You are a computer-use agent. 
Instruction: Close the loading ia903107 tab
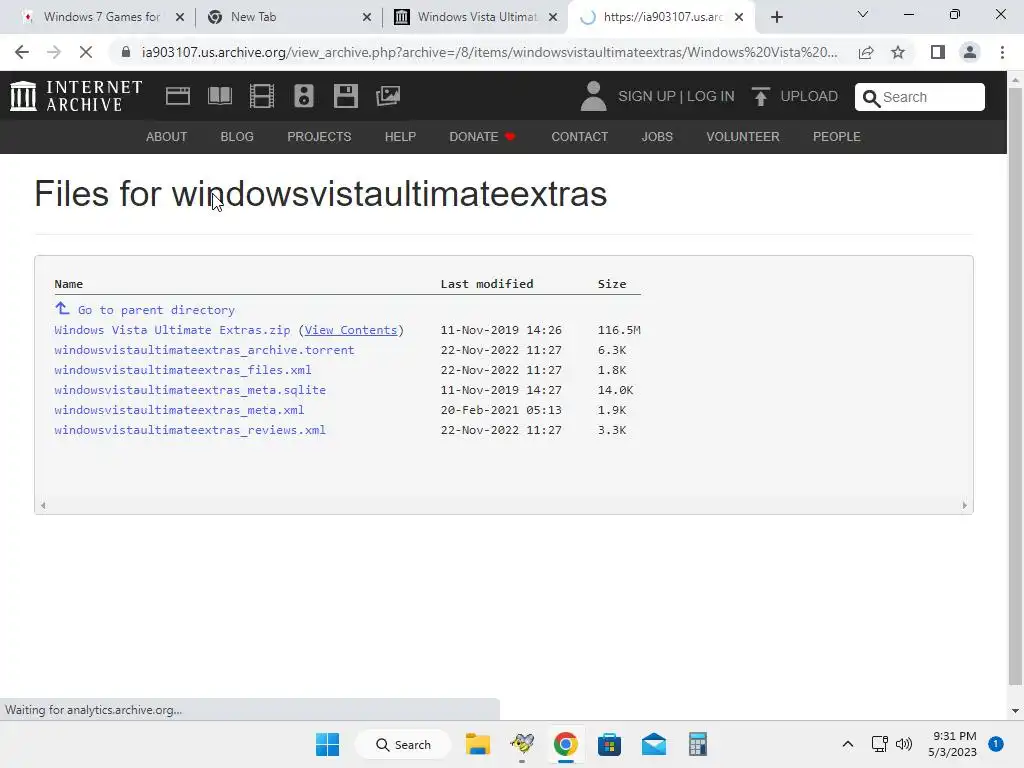click(739, 17)
